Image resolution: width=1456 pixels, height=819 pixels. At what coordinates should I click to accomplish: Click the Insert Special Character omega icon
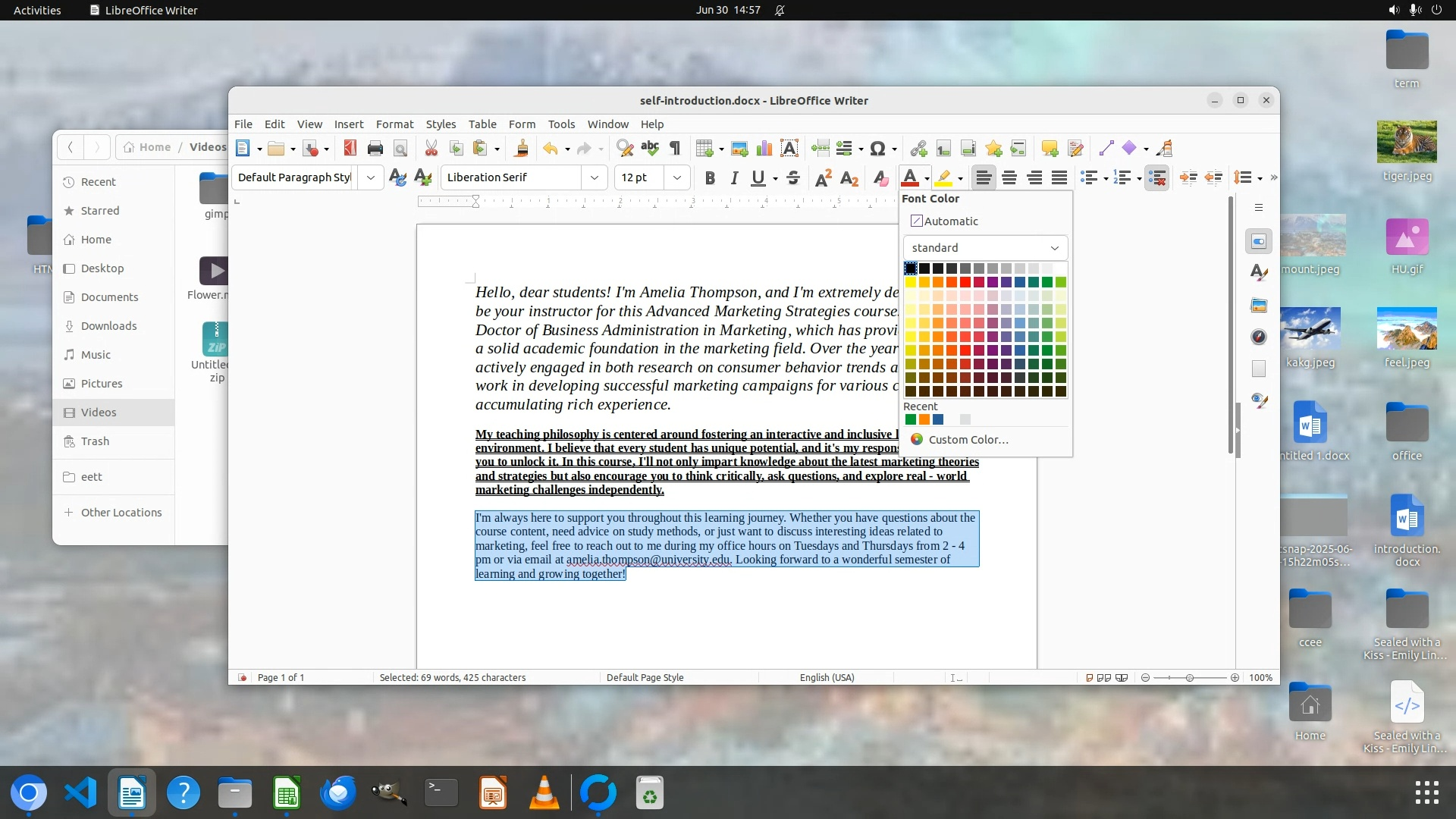pyautogui.click(x=877, y=149)
